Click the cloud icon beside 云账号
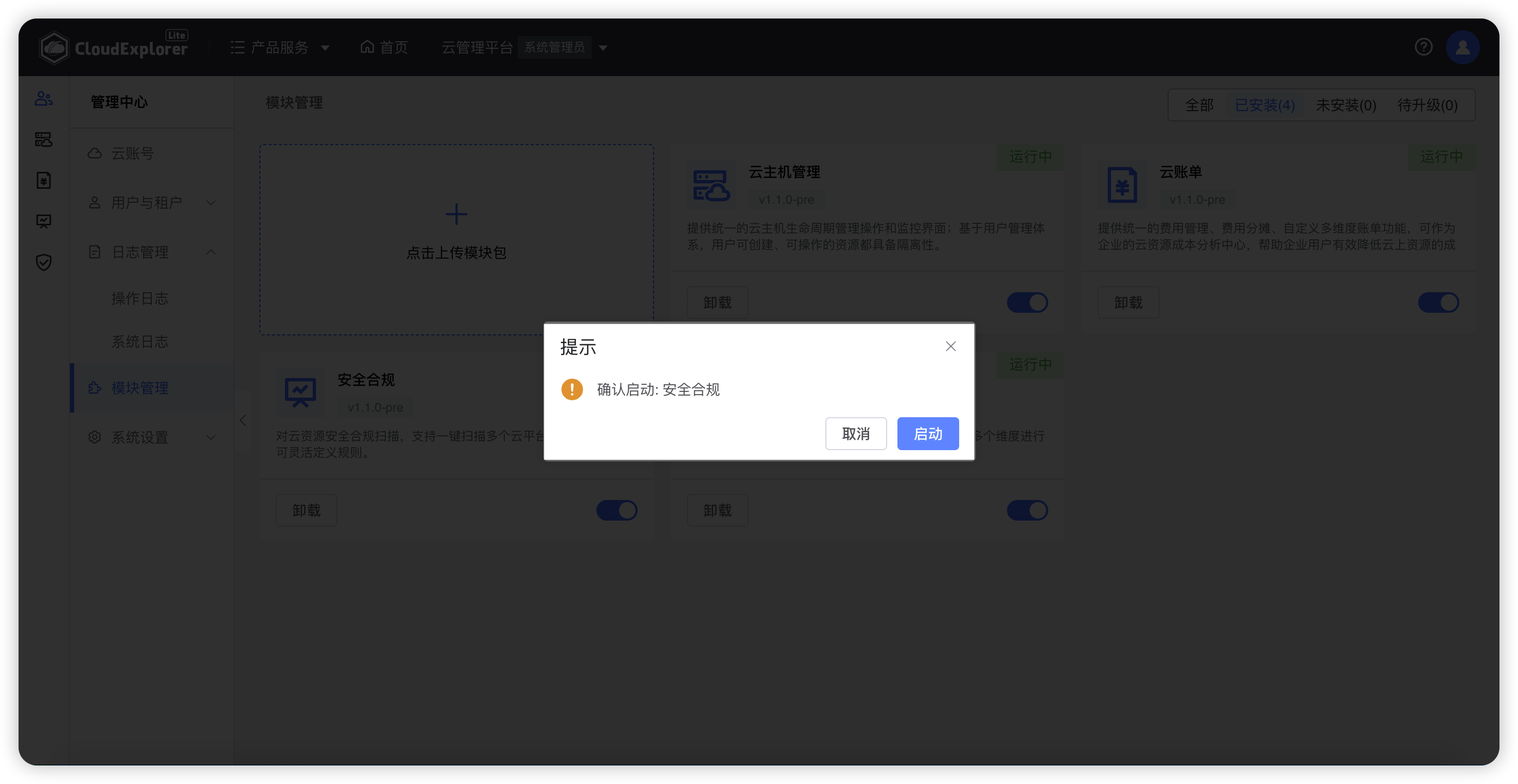The width and height of the screenshot is (1518, 784). click(94, 153)
